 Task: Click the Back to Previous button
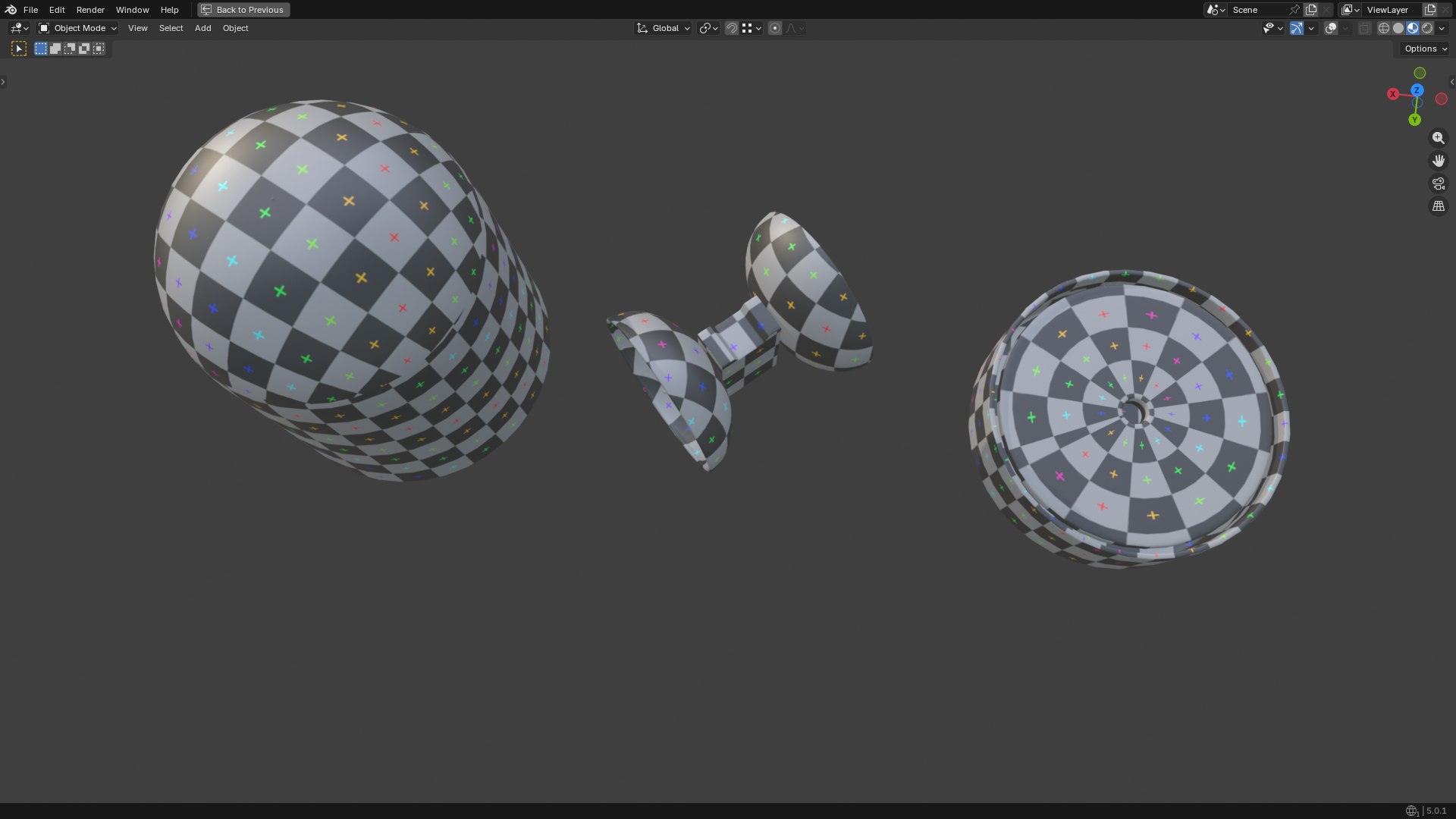point(243,10)
